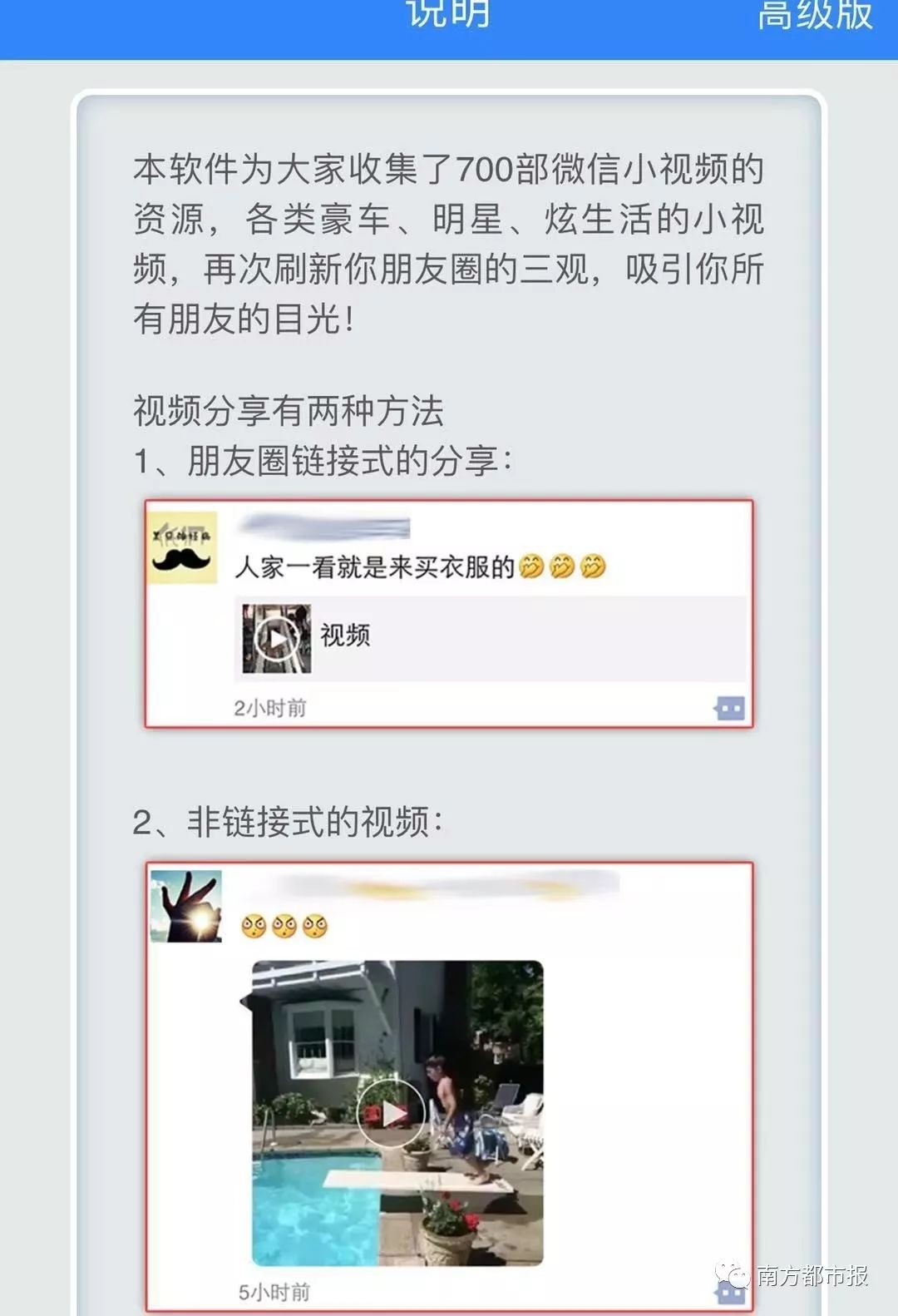The image size is (898, 1316).
Task: Click the mustache avatar in first post
Action: (x=182, y=547)
